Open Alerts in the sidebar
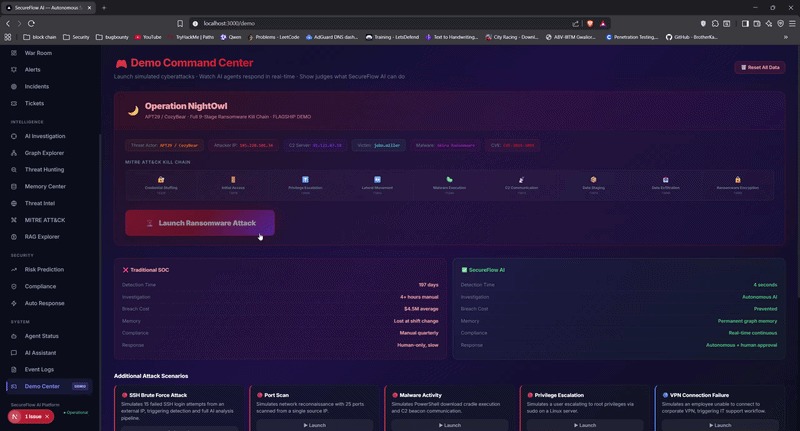This screenshot has height=431, width=800. pos(32,70)
